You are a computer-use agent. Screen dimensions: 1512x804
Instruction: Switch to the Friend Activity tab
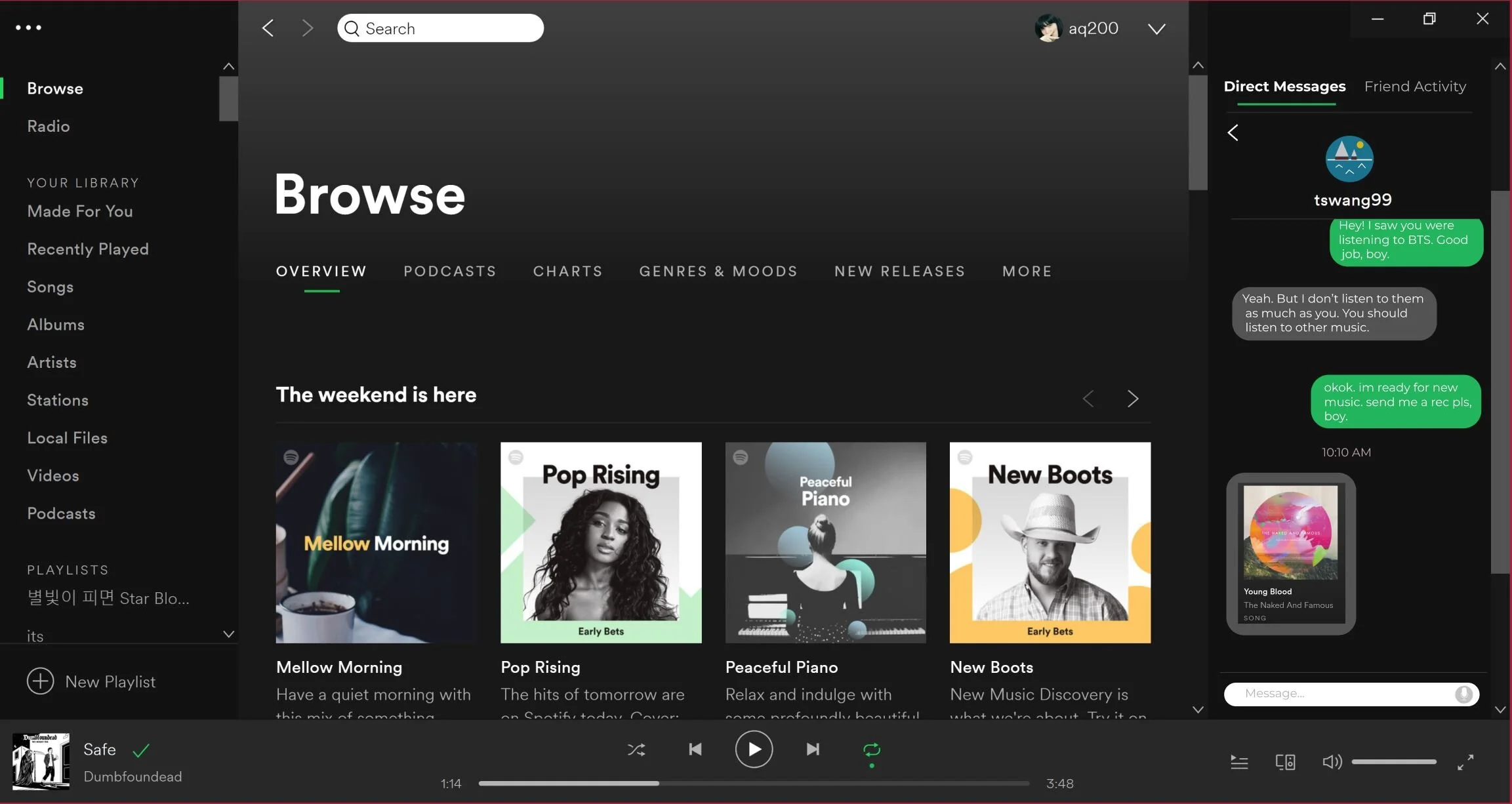[1415, 87]
